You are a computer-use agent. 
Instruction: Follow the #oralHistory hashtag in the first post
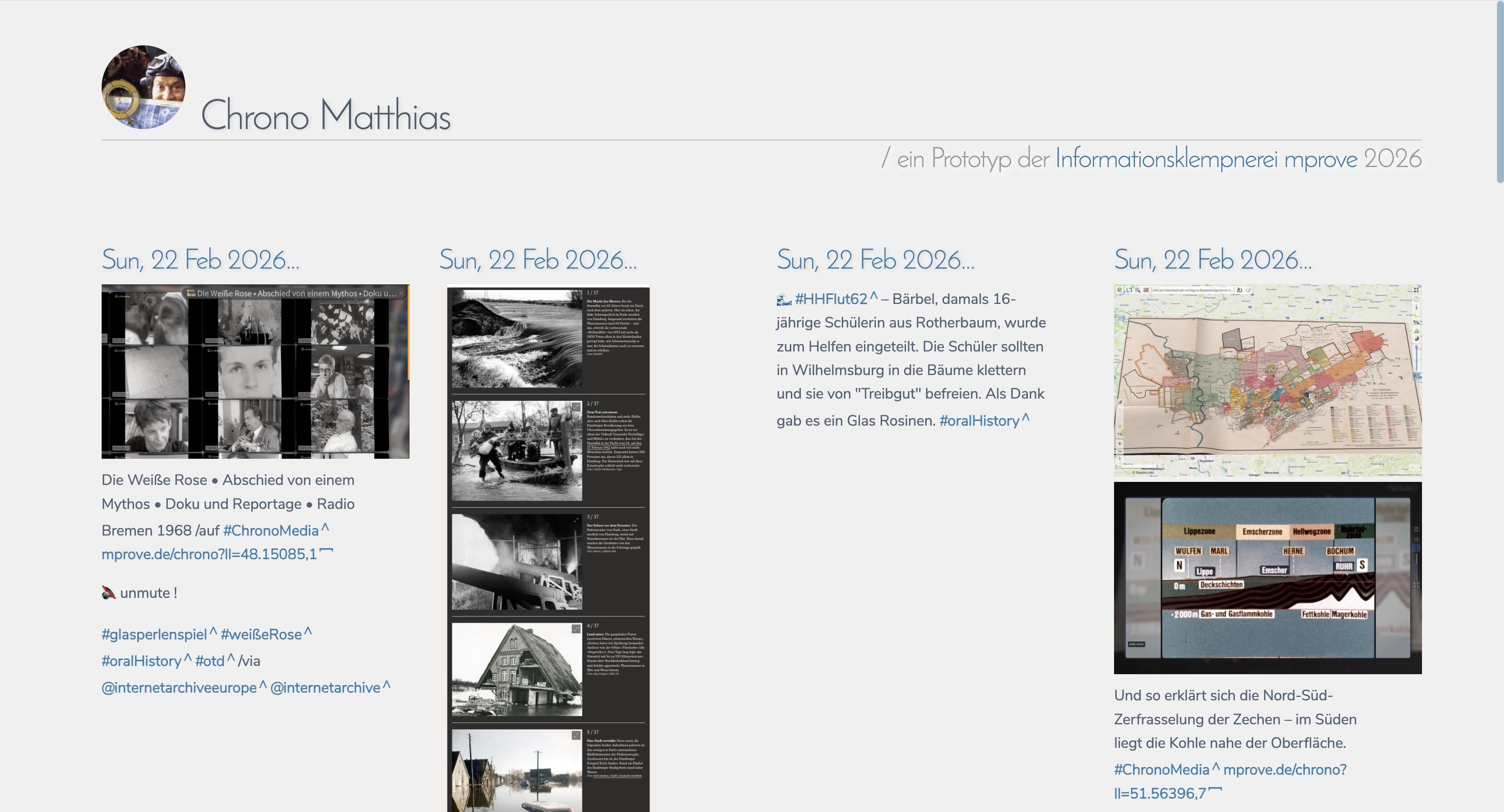[x=146, y=661]
